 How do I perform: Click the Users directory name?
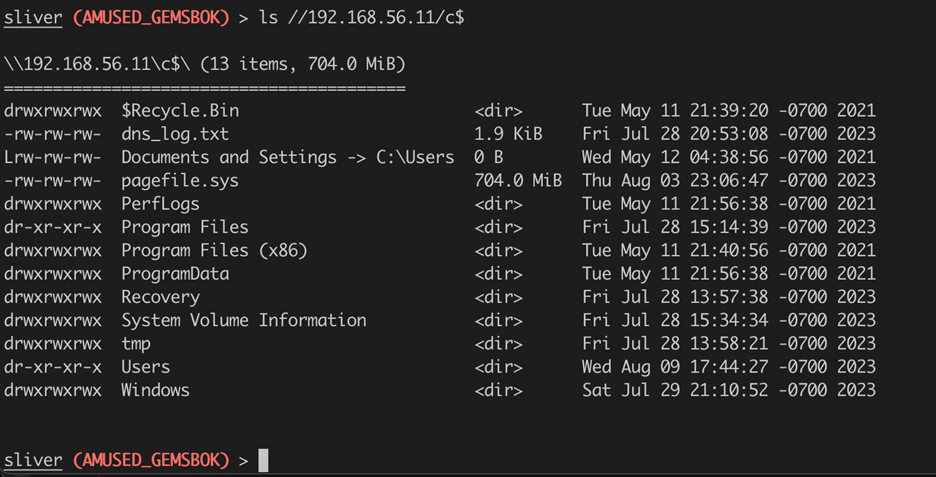[146, 367]
